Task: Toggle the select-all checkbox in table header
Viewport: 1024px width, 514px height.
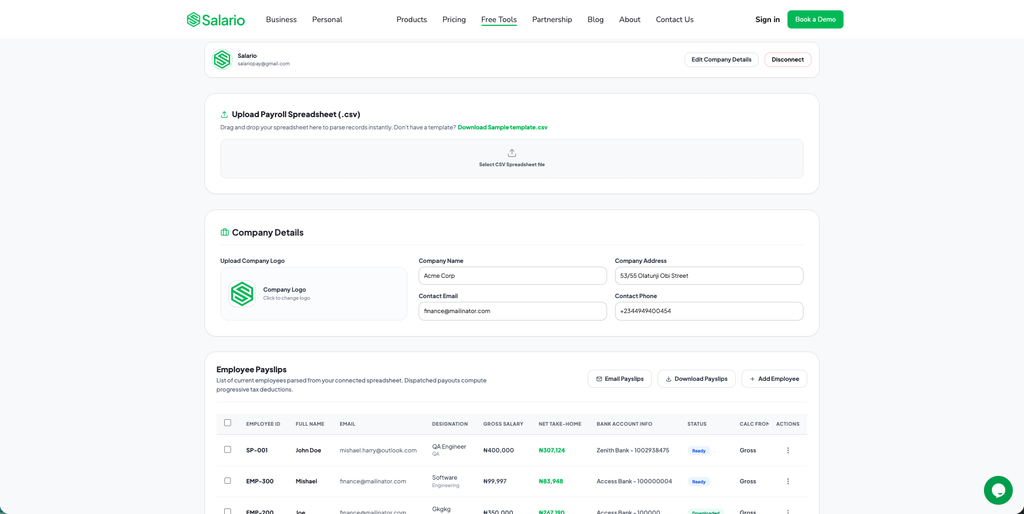Action: pos(227,423)
